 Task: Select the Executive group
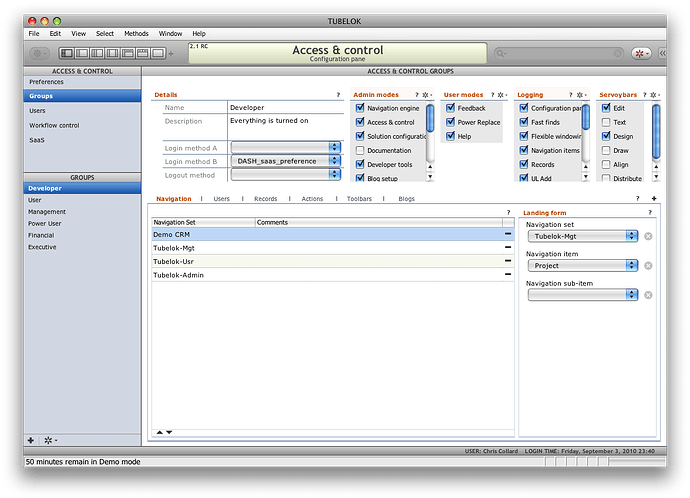coord(82,247)
